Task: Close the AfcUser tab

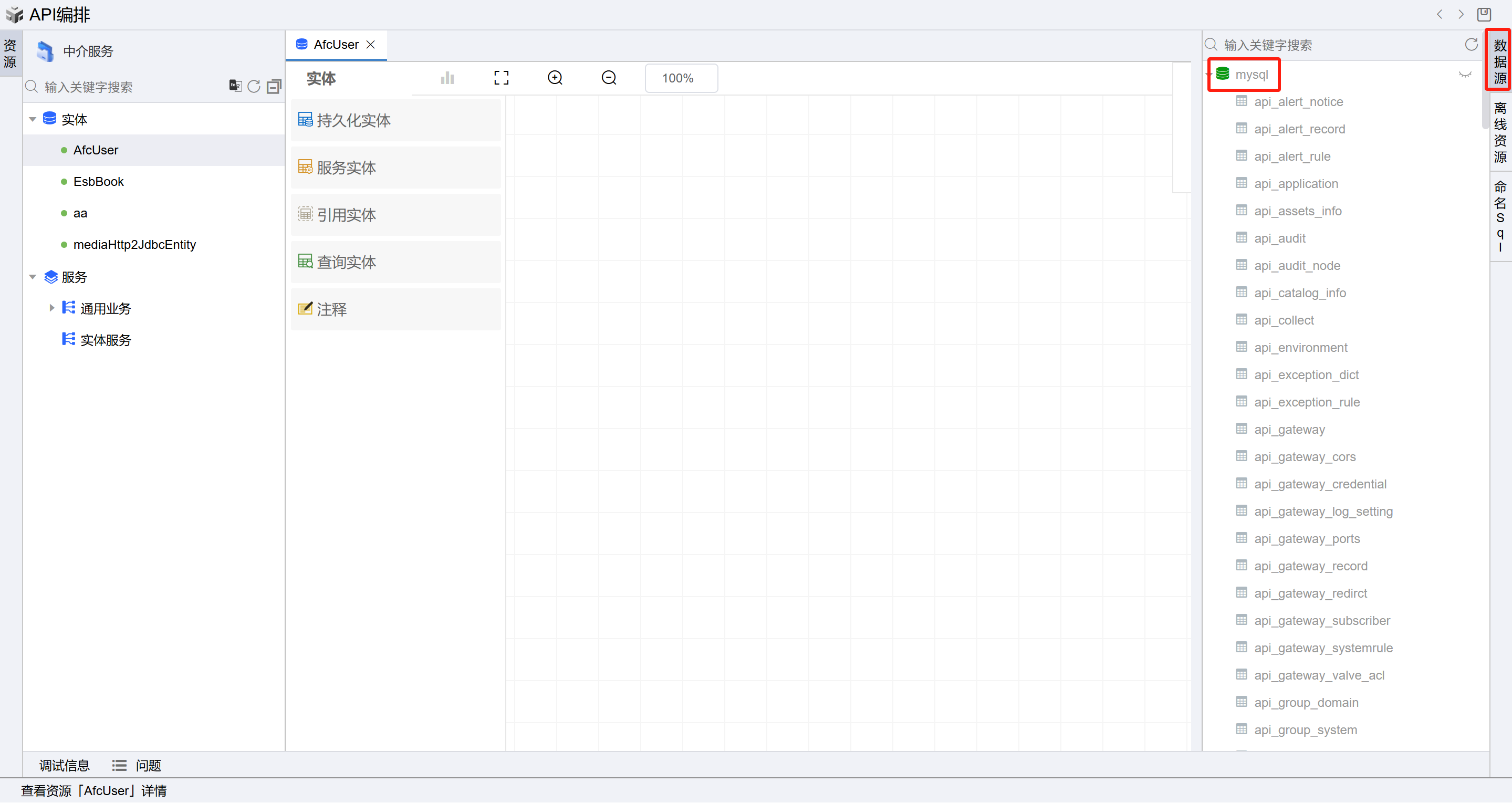Action: point(370,45)
